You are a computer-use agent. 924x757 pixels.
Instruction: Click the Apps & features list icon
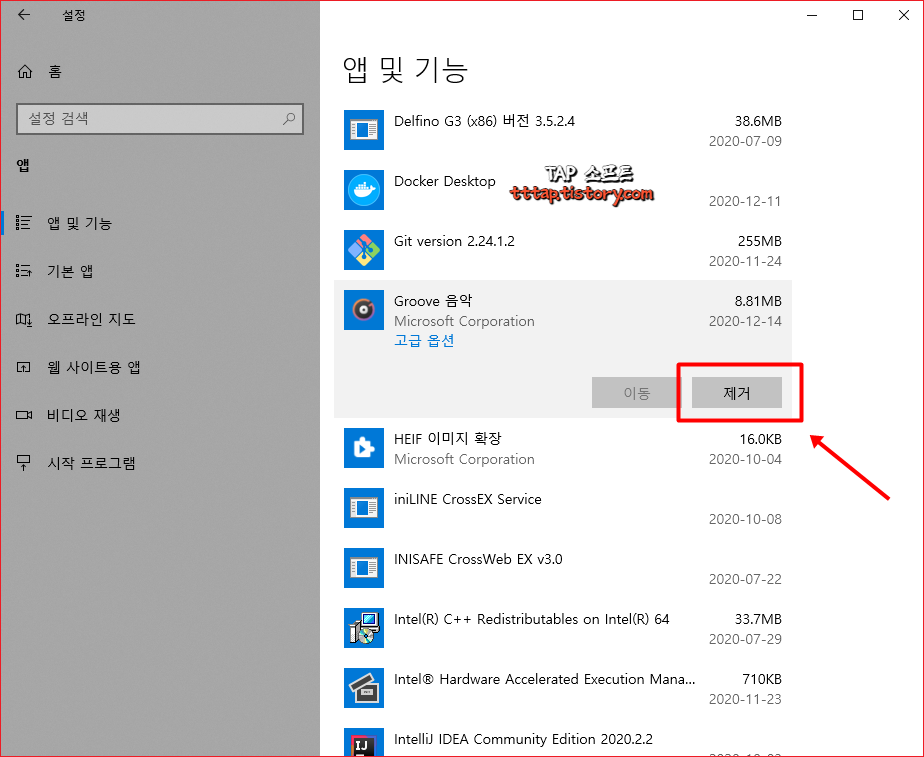click(x=24, y=223)
